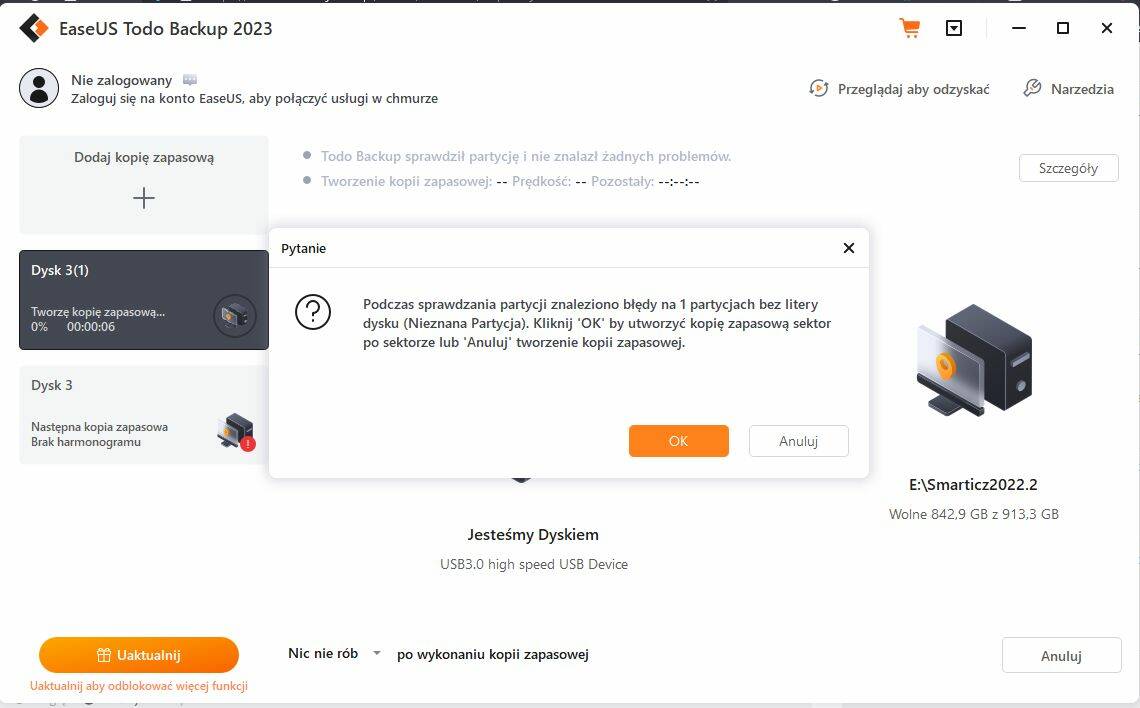Click the EaseUS Todo Backup 2023 title
Viewport: 1140px width, 708px height.
point(166,28)
